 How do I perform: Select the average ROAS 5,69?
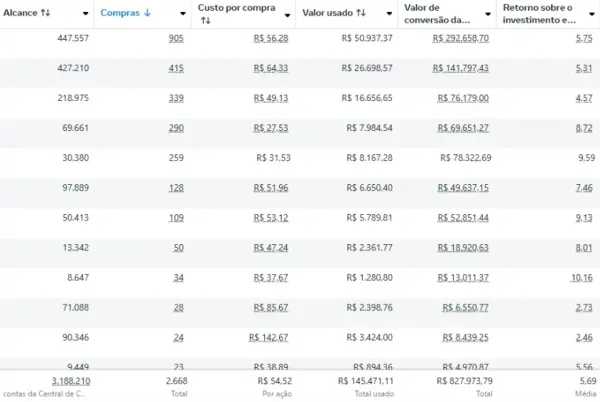[x=588, y=381]
